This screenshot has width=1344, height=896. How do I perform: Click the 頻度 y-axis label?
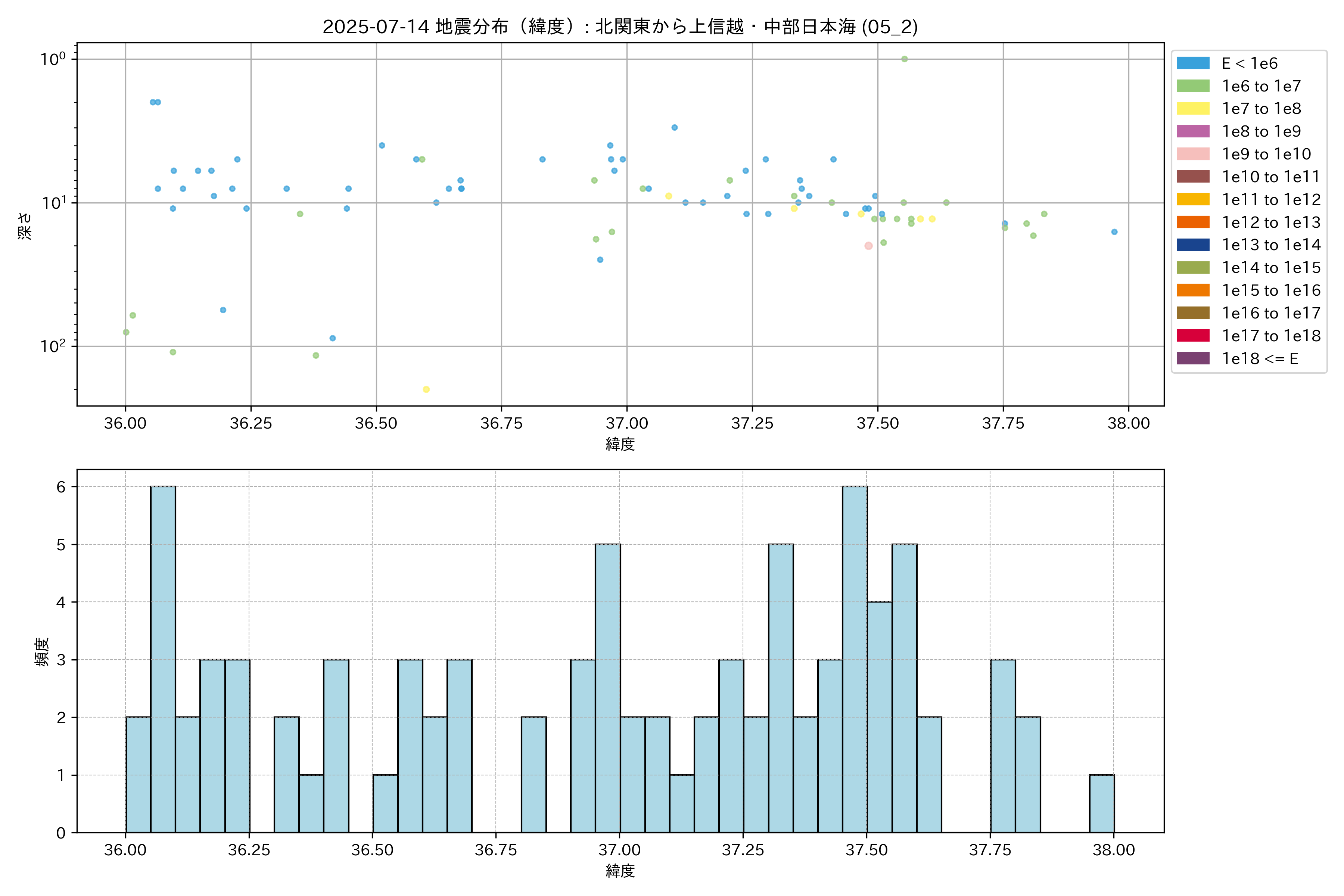pos(42,652)
